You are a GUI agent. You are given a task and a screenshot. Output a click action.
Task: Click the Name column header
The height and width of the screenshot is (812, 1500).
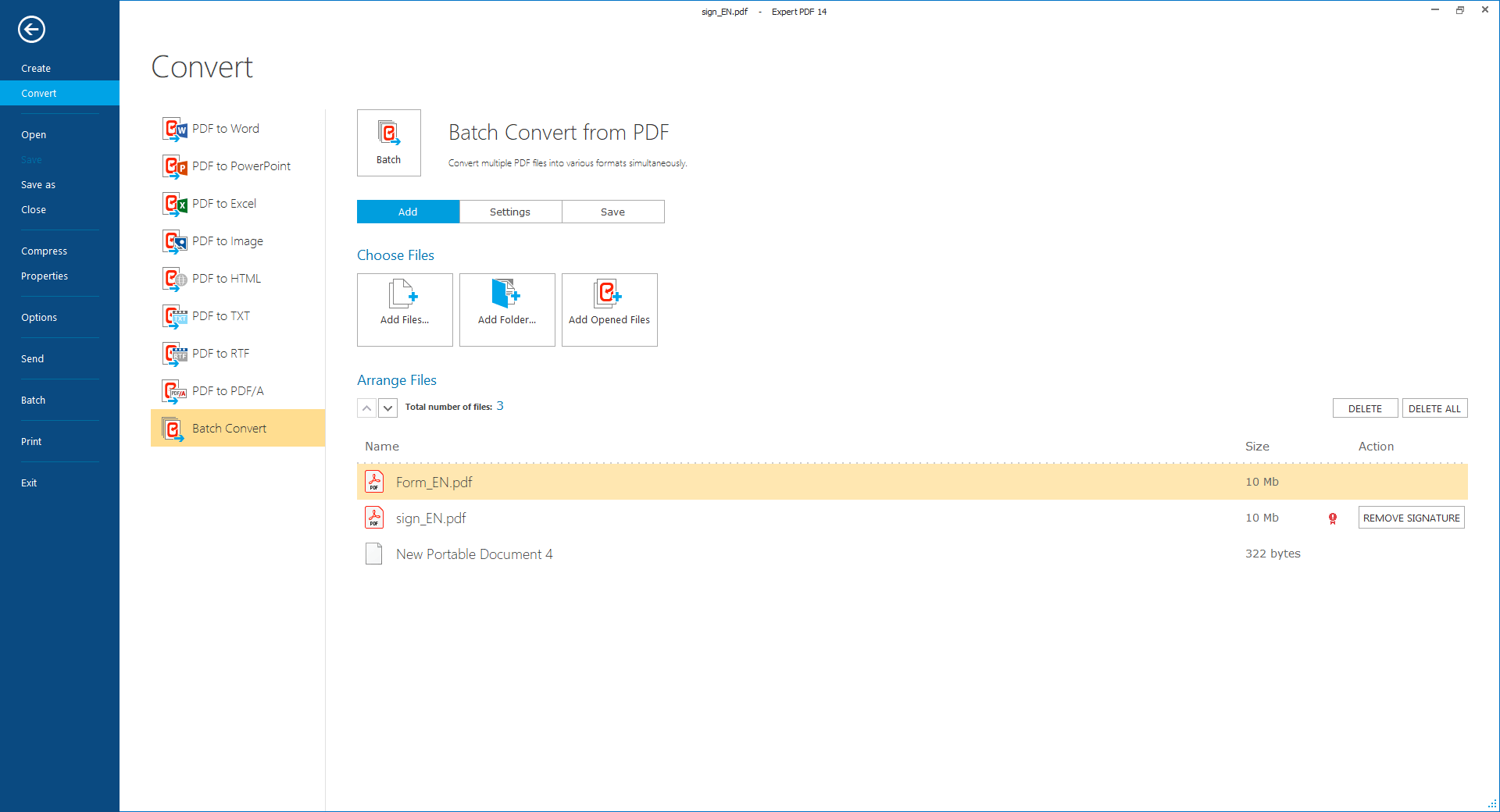click(x=382, y=447)
